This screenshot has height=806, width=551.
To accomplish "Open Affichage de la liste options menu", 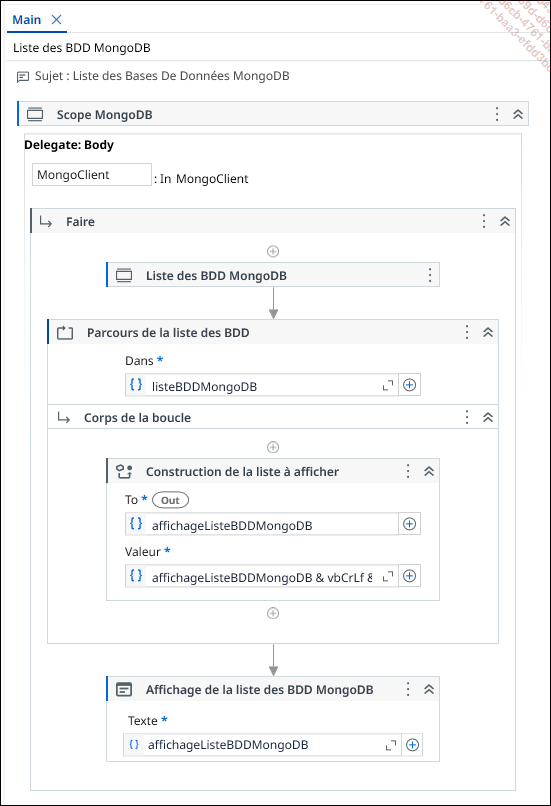I will point(408,689).
